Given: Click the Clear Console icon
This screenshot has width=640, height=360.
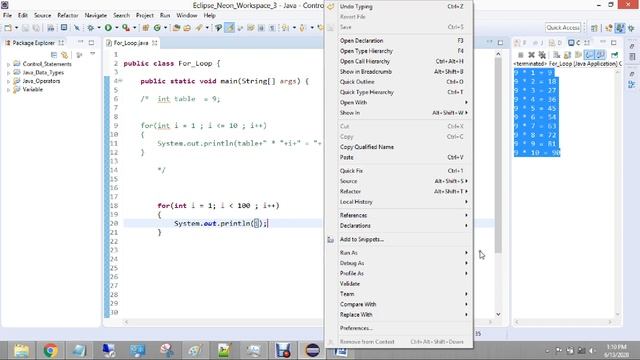Looking at the screenshot, I should 556,55.
